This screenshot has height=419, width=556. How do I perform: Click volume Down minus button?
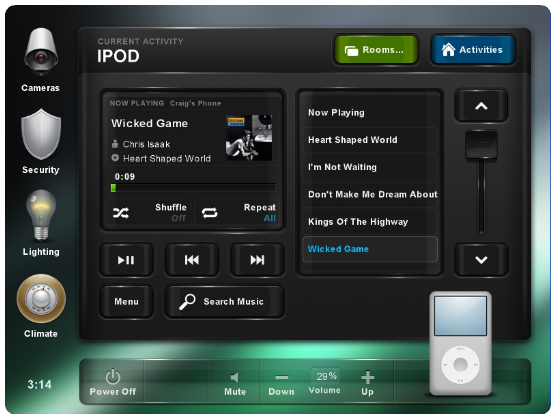(281, 384)
